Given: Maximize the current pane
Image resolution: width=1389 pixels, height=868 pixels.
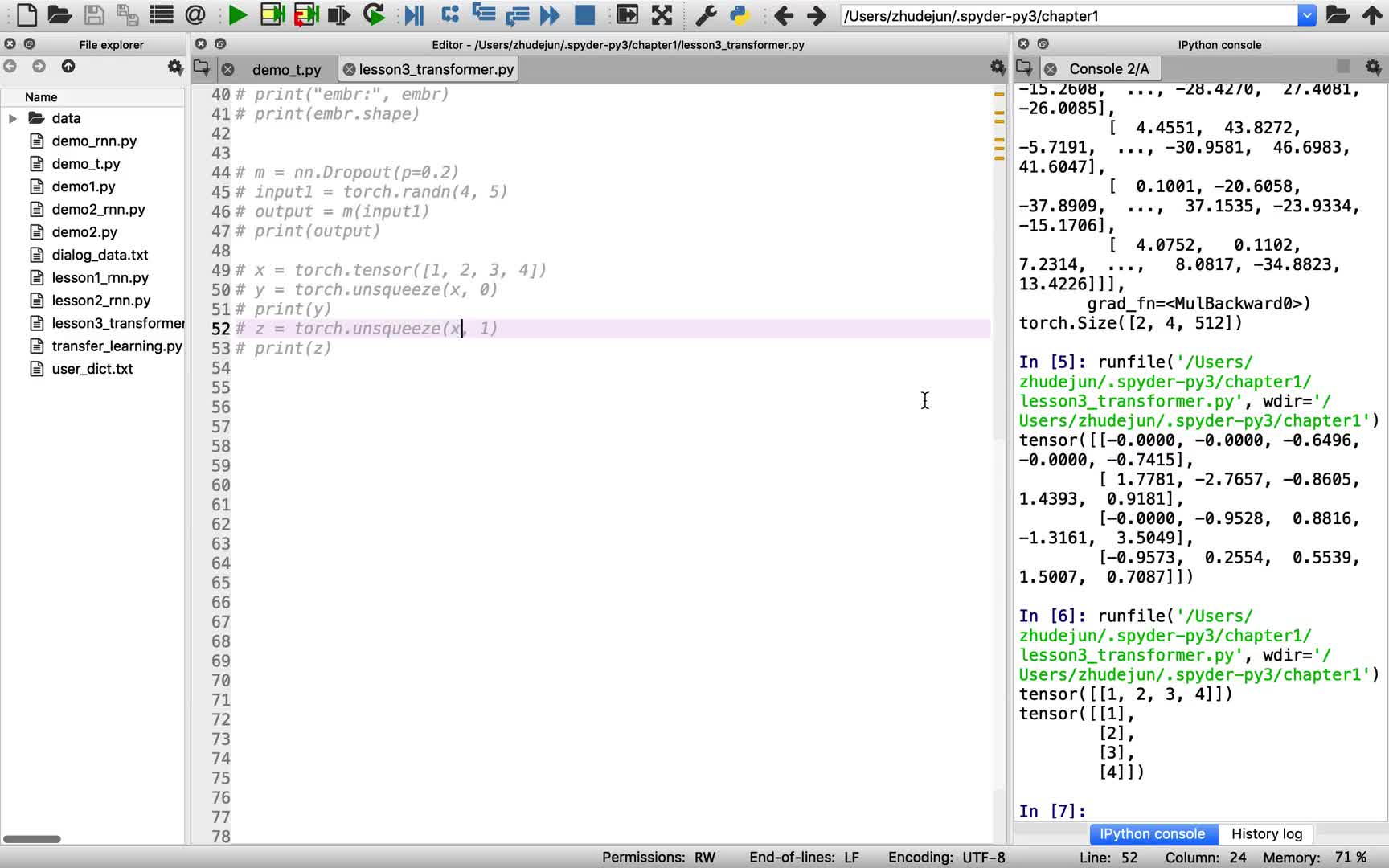Looking at the screenshot, I should pos(627,14).
